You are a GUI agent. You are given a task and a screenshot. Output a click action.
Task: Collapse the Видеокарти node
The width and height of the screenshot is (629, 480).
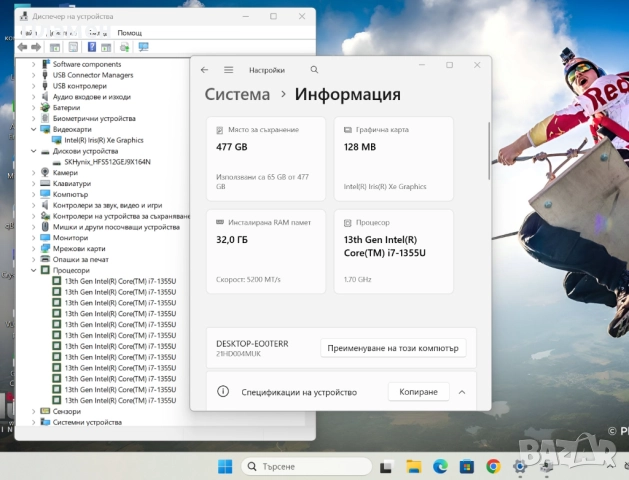coord(34,129)
